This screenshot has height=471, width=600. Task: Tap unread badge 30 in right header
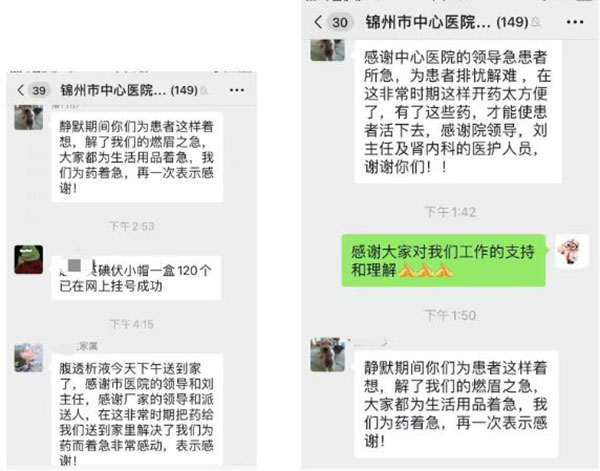[x=339, y=22]
